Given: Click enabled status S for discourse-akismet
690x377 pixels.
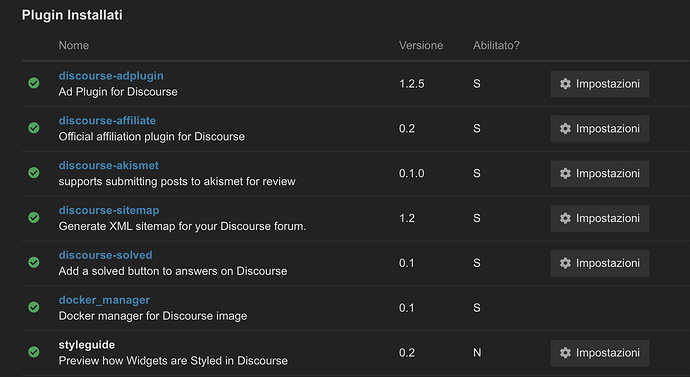Looking at the screenshot, I should [x=477, y=174].
